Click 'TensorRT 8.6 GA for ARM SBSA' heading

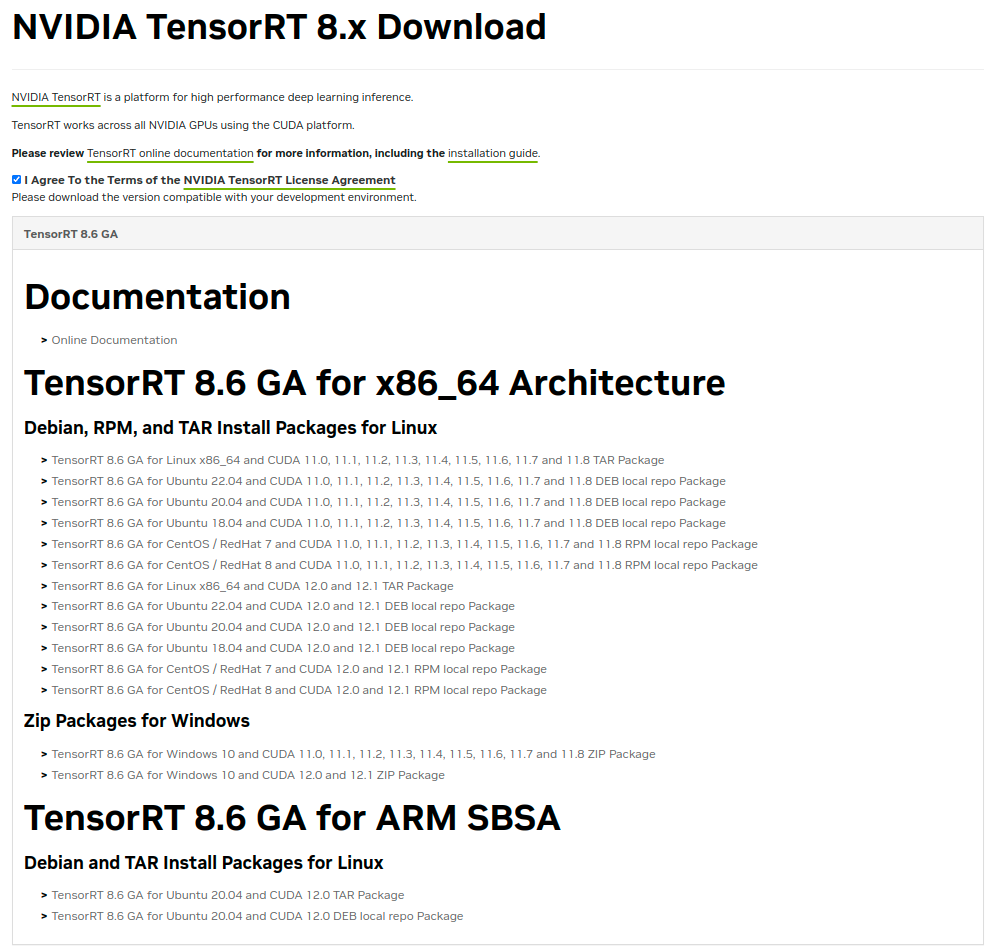[292, 818]
